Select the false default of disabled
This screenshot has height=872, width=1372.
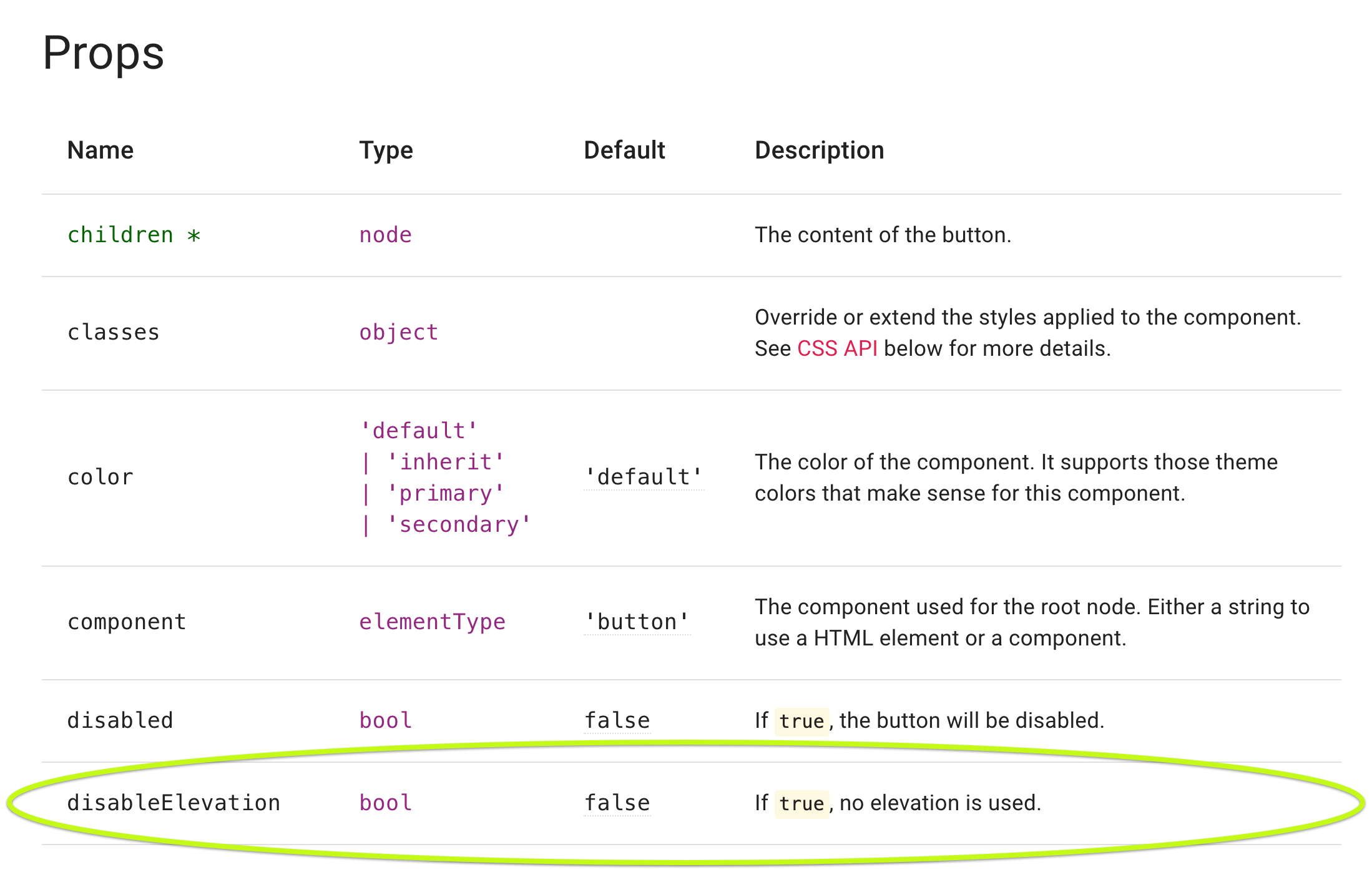click(617, 720)
